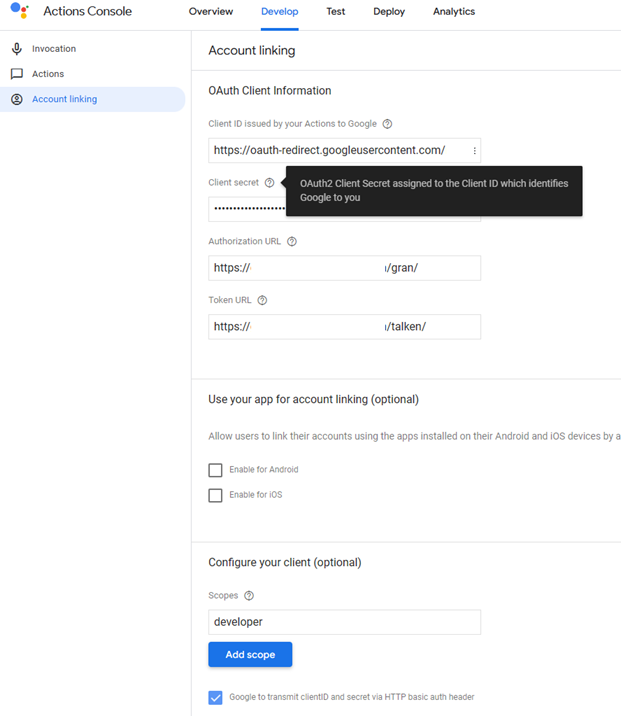Click 'Configure your client (optional)' heading

coord(284,562)
